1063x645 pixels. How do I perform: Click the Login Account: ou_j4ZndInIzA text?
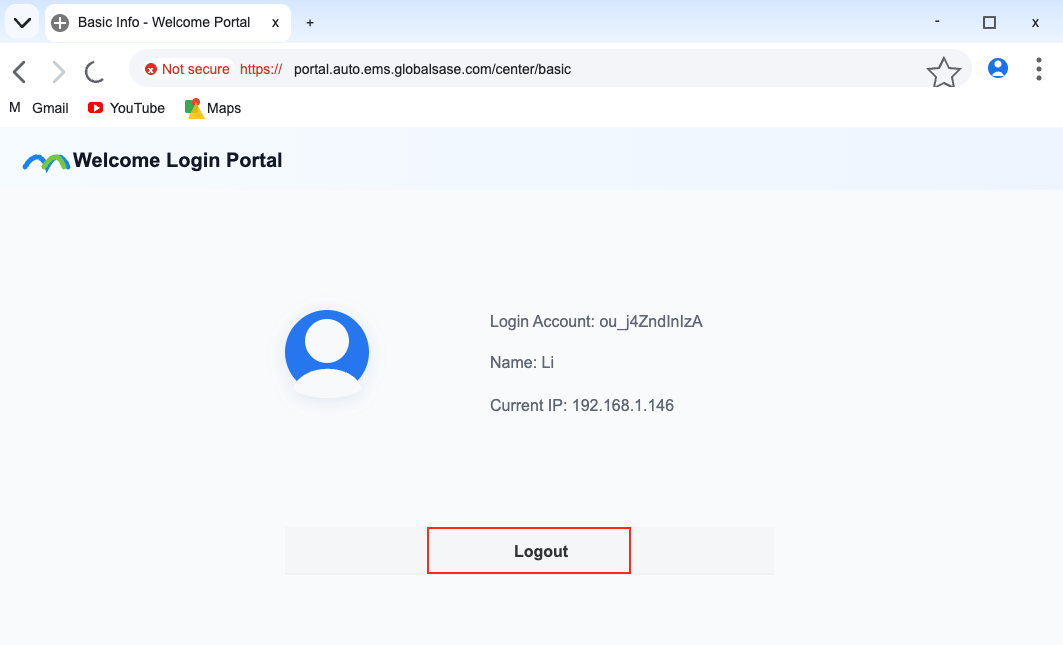point(596,321)
